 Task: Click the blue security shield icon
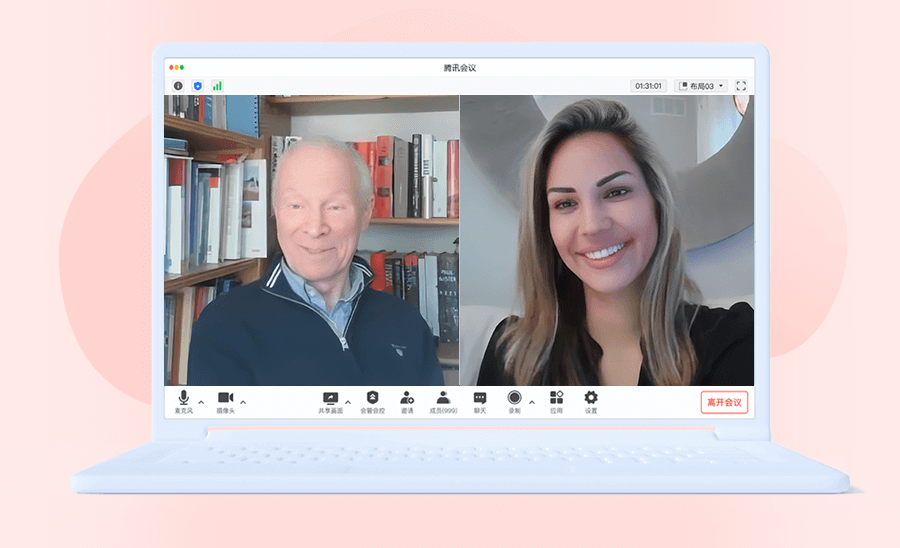(198, 86)
